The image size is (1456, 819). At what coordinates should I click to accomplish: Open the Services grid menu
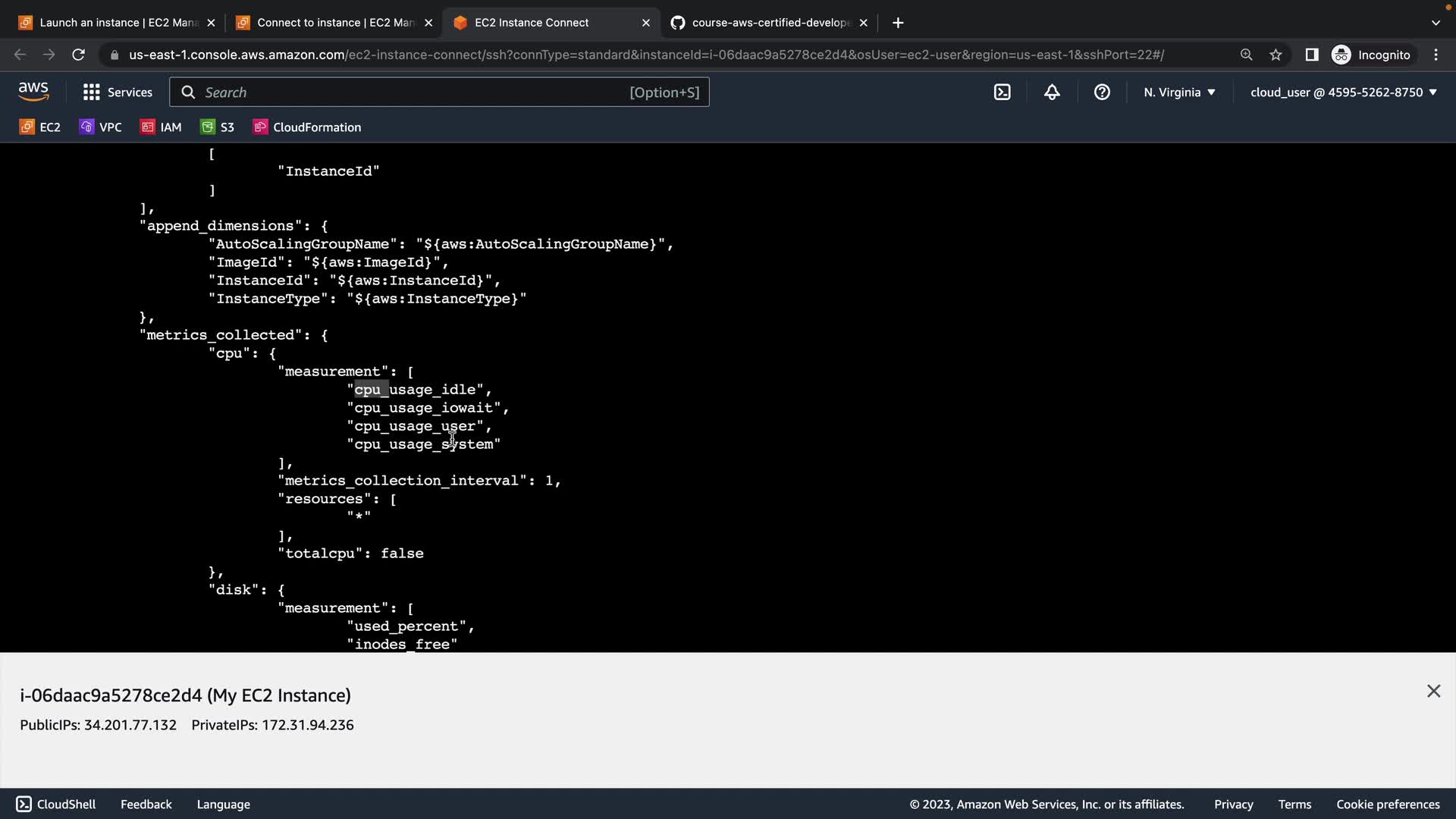pyautogui.click(x=118, y=92)
